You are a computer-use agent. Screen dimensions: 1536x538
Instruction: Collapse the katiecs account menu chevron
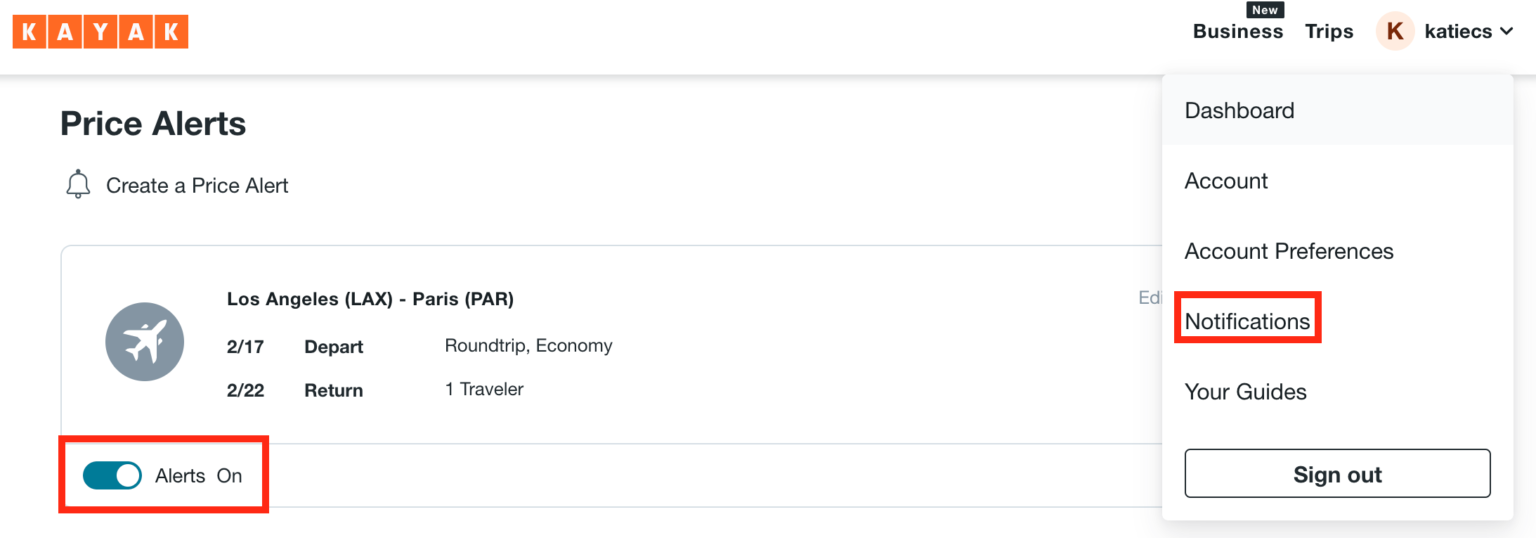click(x=1506, y=32)
